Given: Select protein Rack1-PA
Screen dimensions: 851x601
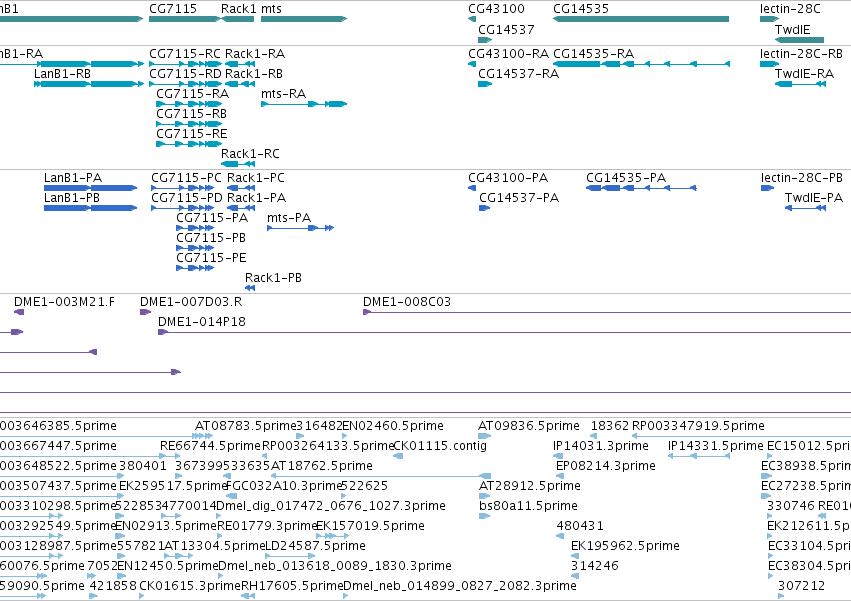Looking at the screenshot, I should pyautogui.click(x=256, y=198).
